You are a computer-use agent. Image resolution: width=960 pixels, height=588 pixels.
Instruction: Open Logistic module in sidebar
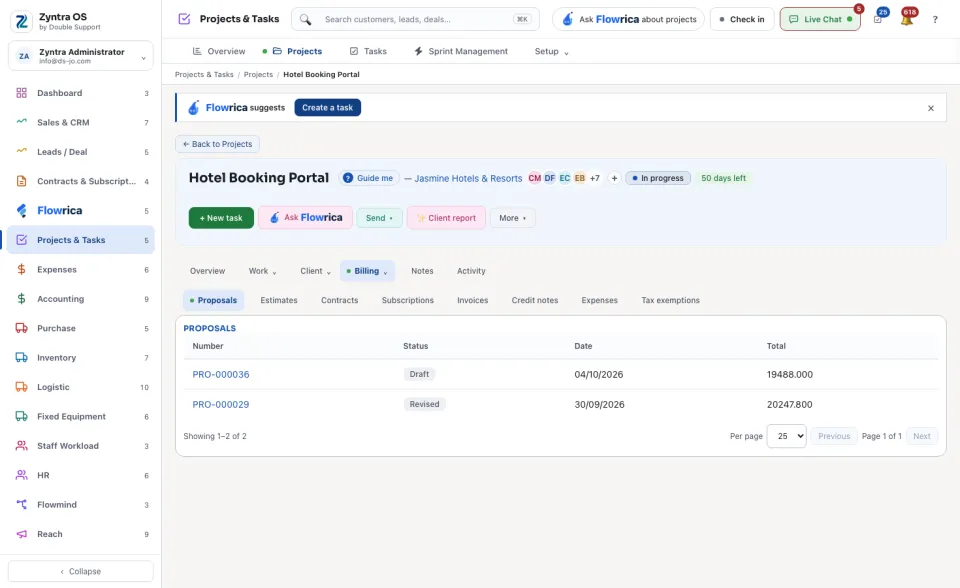[x=81, y=387]
